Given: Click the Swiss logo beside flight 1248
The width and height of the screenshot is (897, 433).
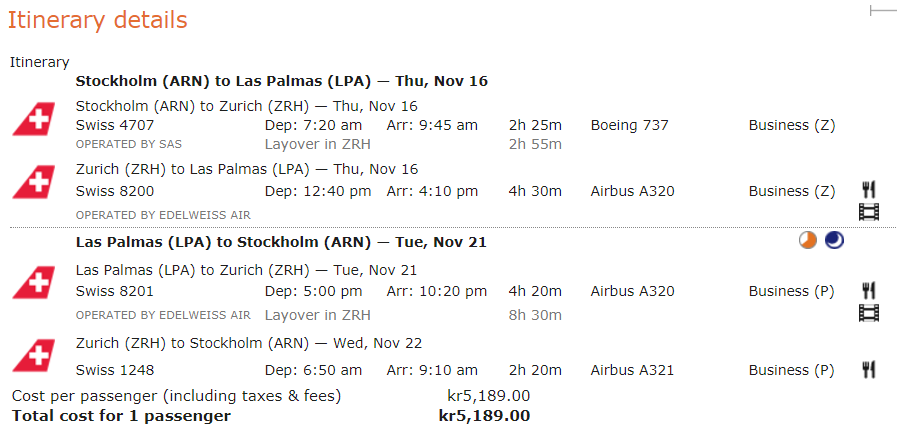Looking at the screenshot, I should pyautogui.click(x=33, y=357).
